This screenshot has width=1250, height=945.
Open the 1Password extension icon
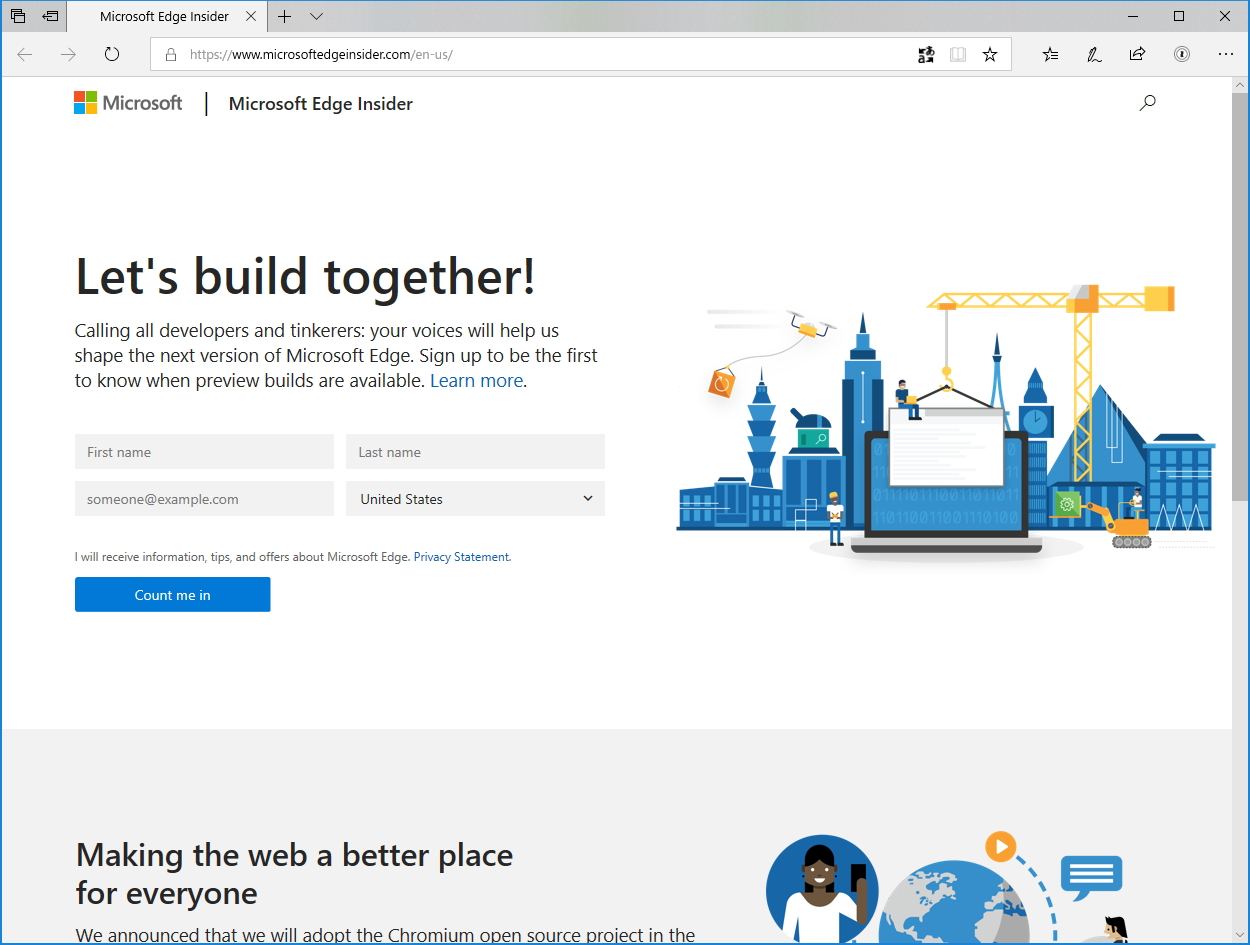(x=1181, y=54)
